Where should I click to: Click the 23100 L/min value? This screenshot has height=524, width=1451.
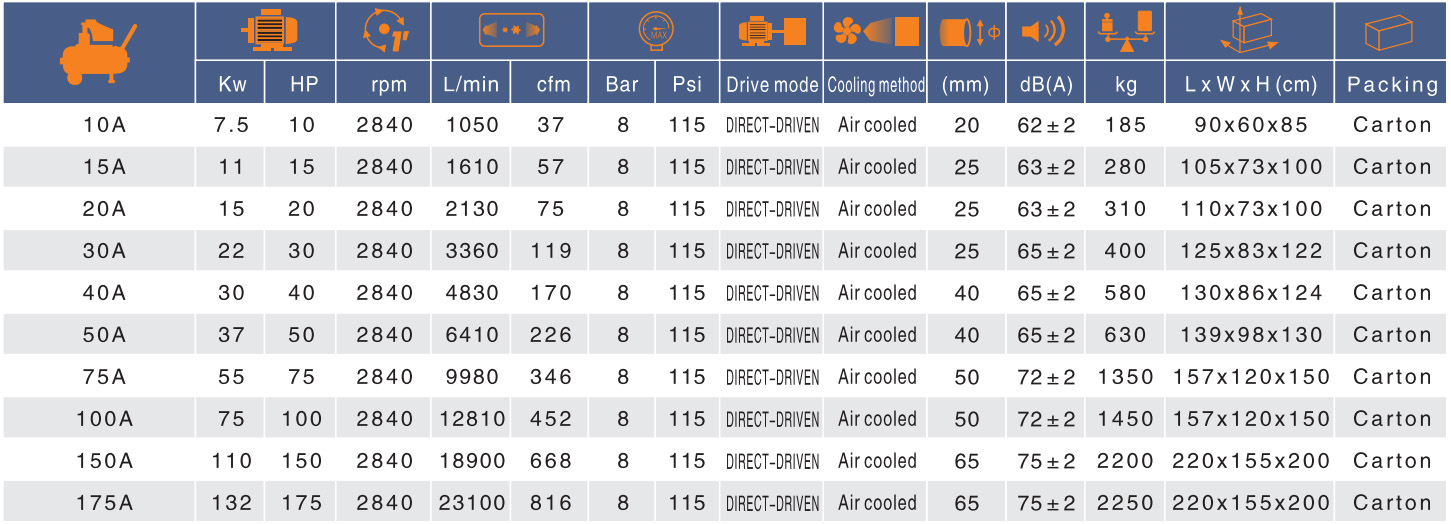pyautogui.click(x=470, y=503)
